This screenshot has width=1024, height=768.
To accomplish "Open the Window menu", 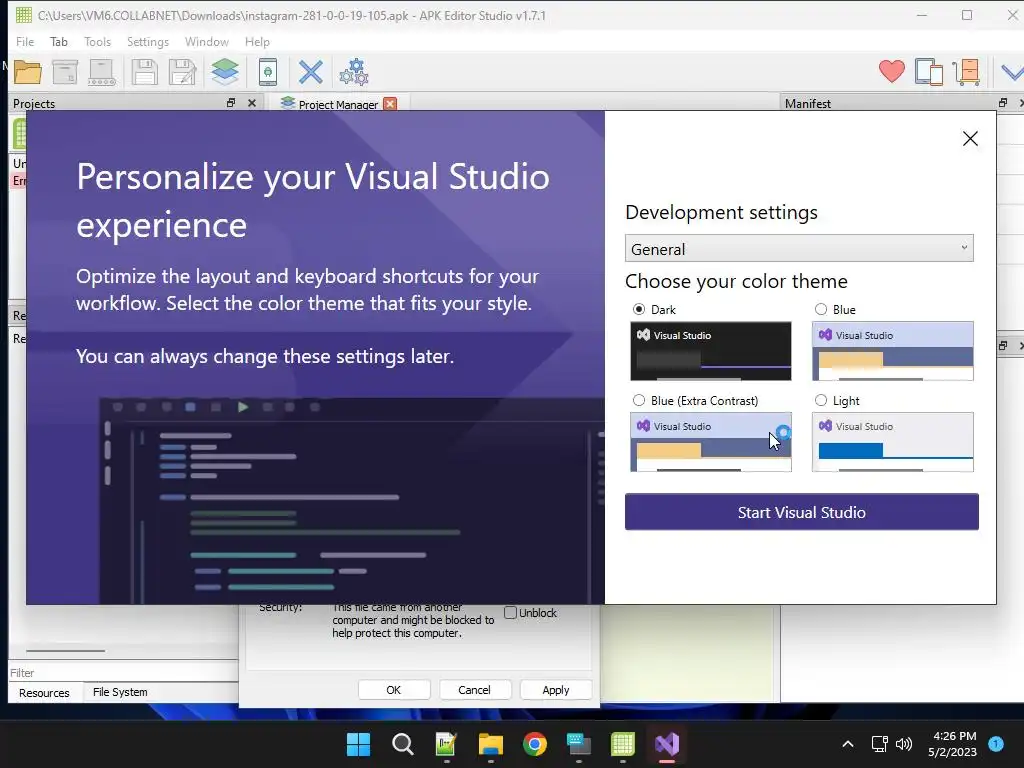I will click(x=206, y=42).
